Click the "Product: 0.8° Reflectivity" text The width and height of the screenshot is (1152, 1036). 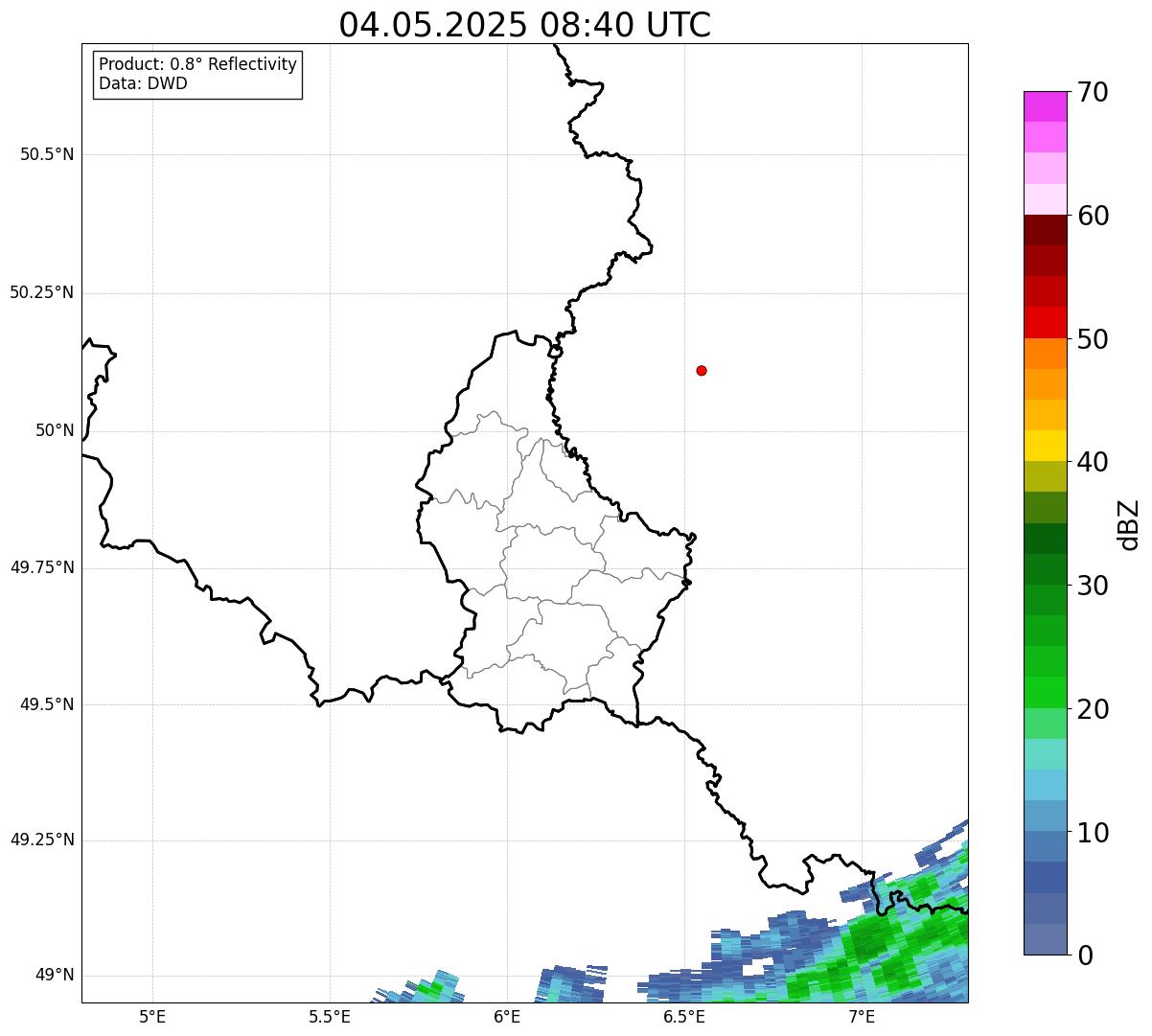198,64
